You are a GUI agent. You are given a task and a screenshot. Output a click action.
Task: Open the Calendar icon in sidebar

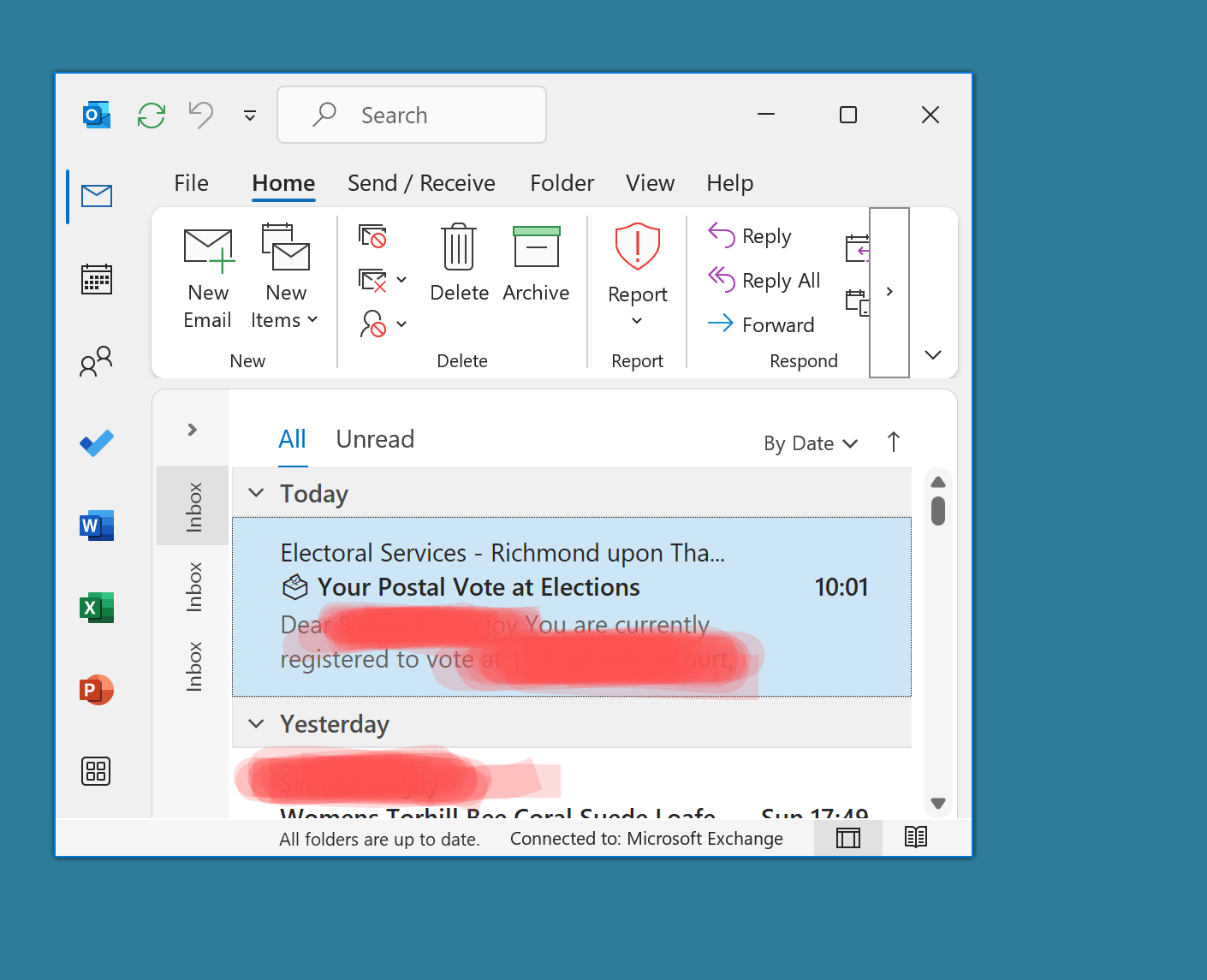[x=97, y=279]
